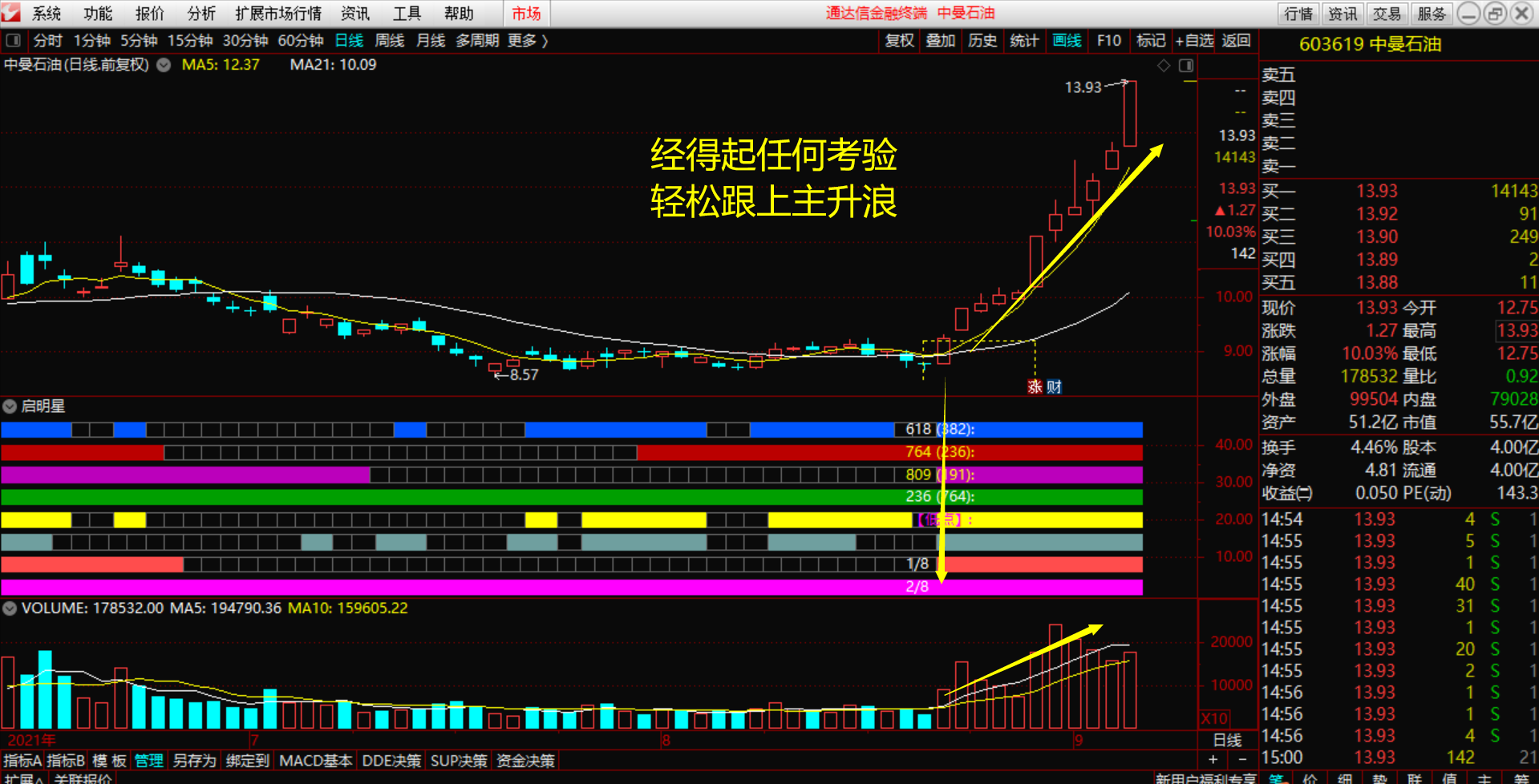Open the 报价 menu
This screenshot has width=1539, height=784.
149,14
